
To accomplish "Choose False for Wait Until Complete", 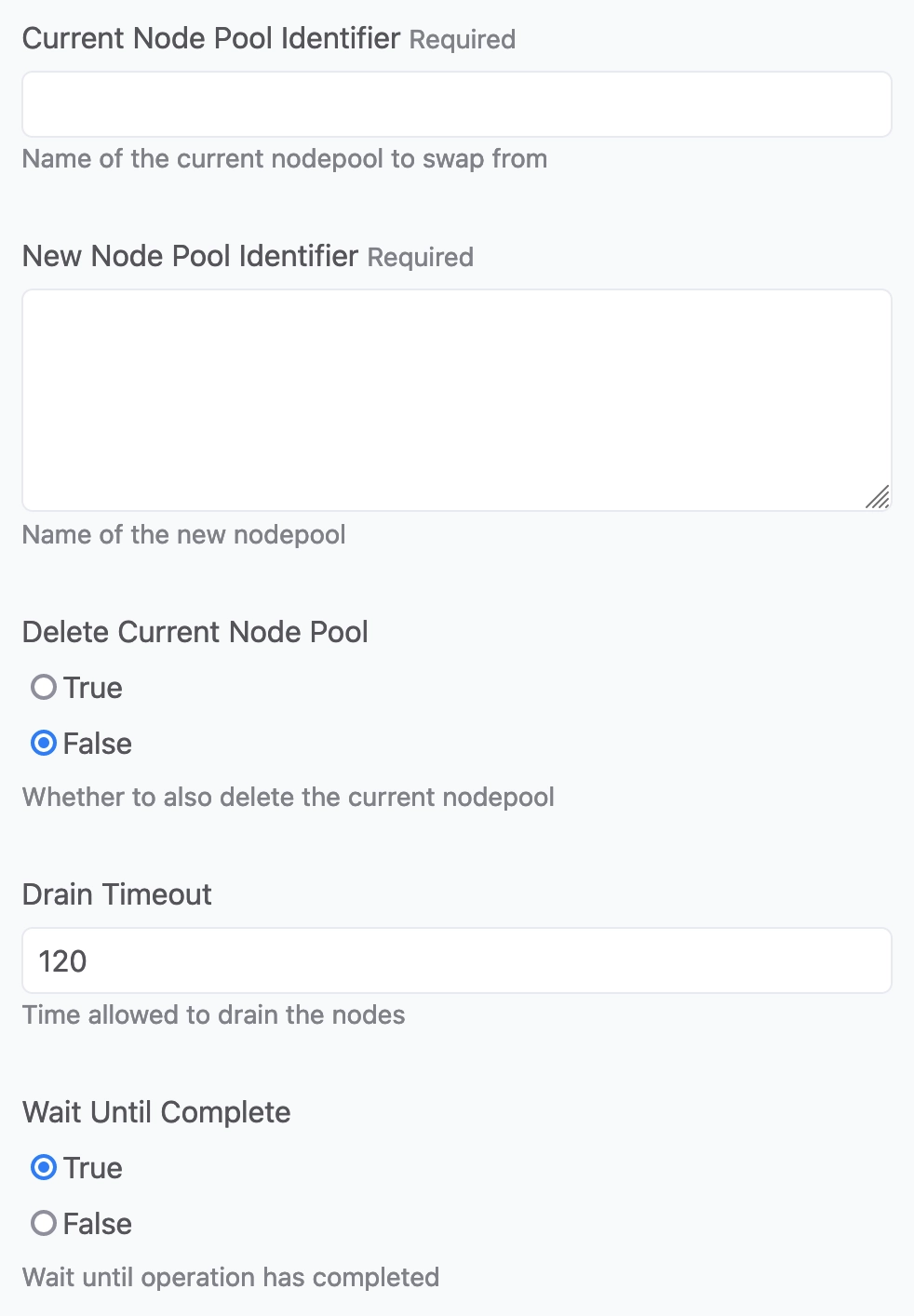I will coord(44,1224).
